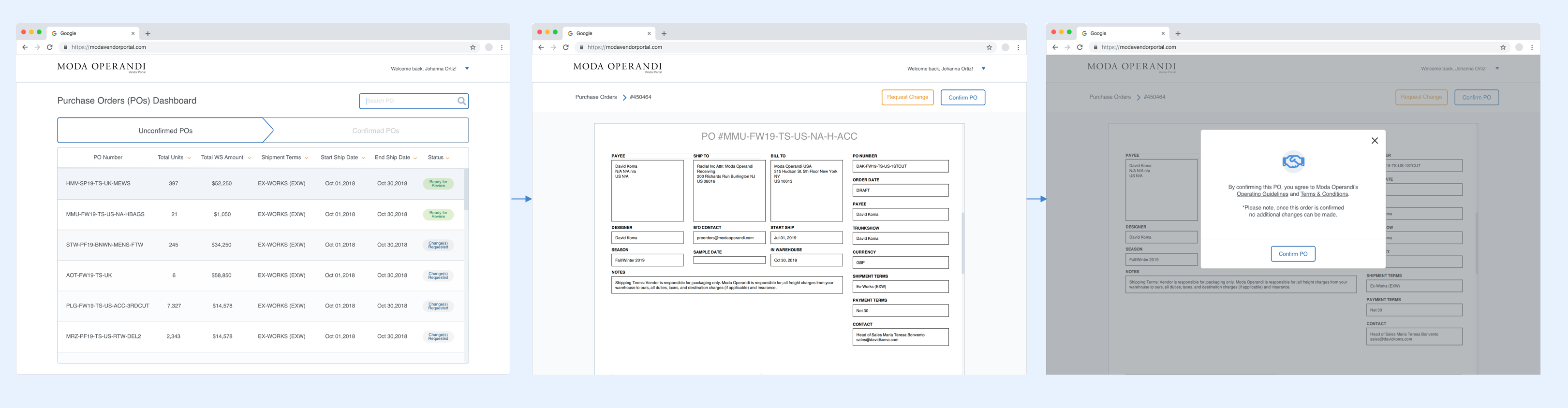This screenshot has width=1568, height=408.
Task: Open the HMV-SP19-TS-UK-MEWS purchase order row
Action: click(x=98, y=184)
